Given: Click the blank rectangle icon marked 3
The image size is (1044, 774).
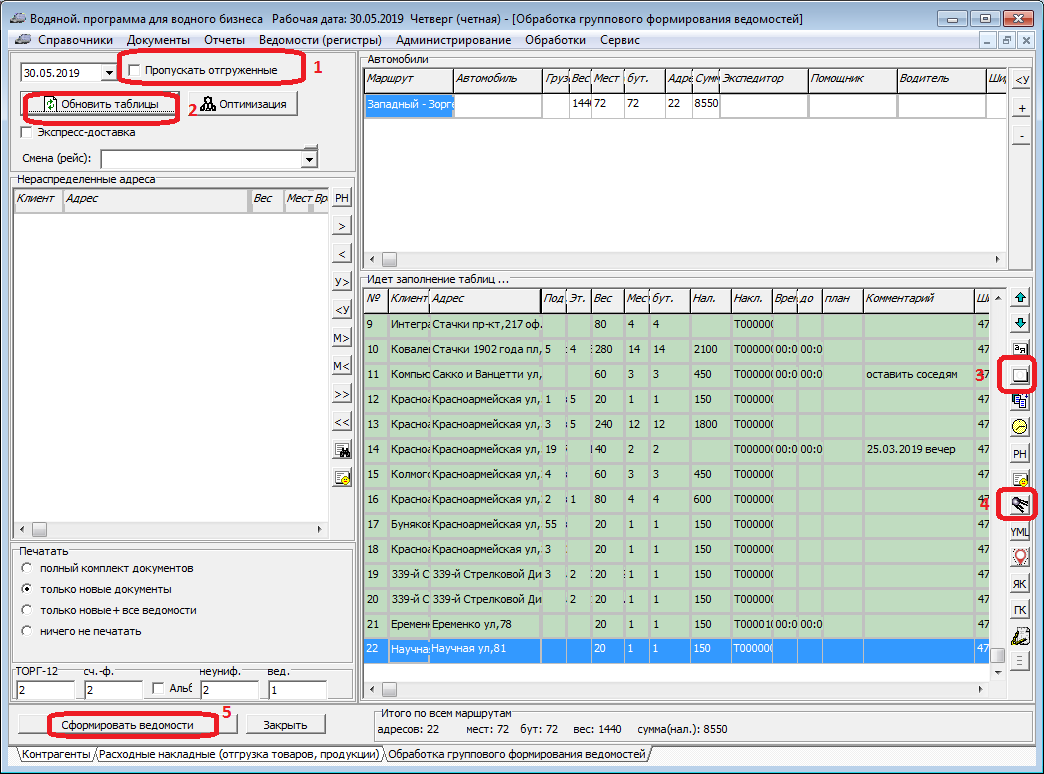Looking at the screenshot, I should [1020, 375].
